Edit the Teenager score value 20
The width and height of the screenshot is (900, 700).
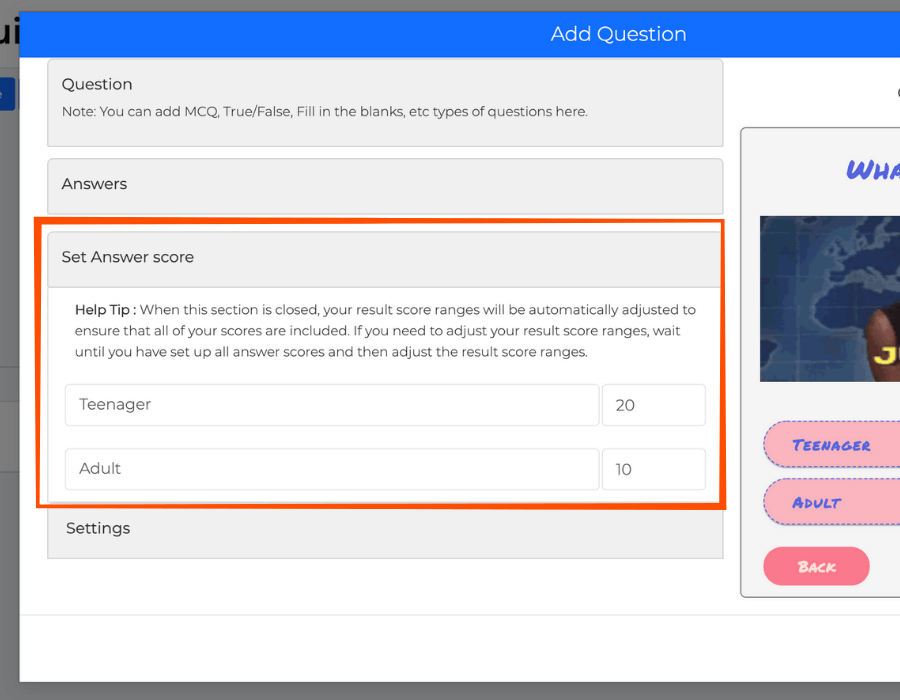(653, 405)
